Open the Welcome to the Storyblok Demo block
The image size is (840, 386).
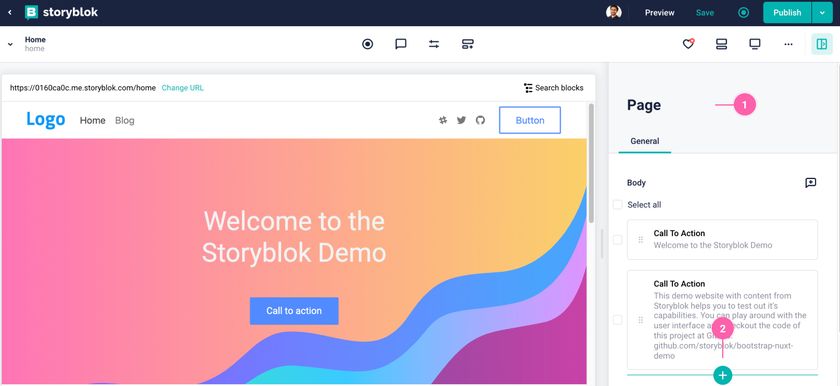pos(722,239)
